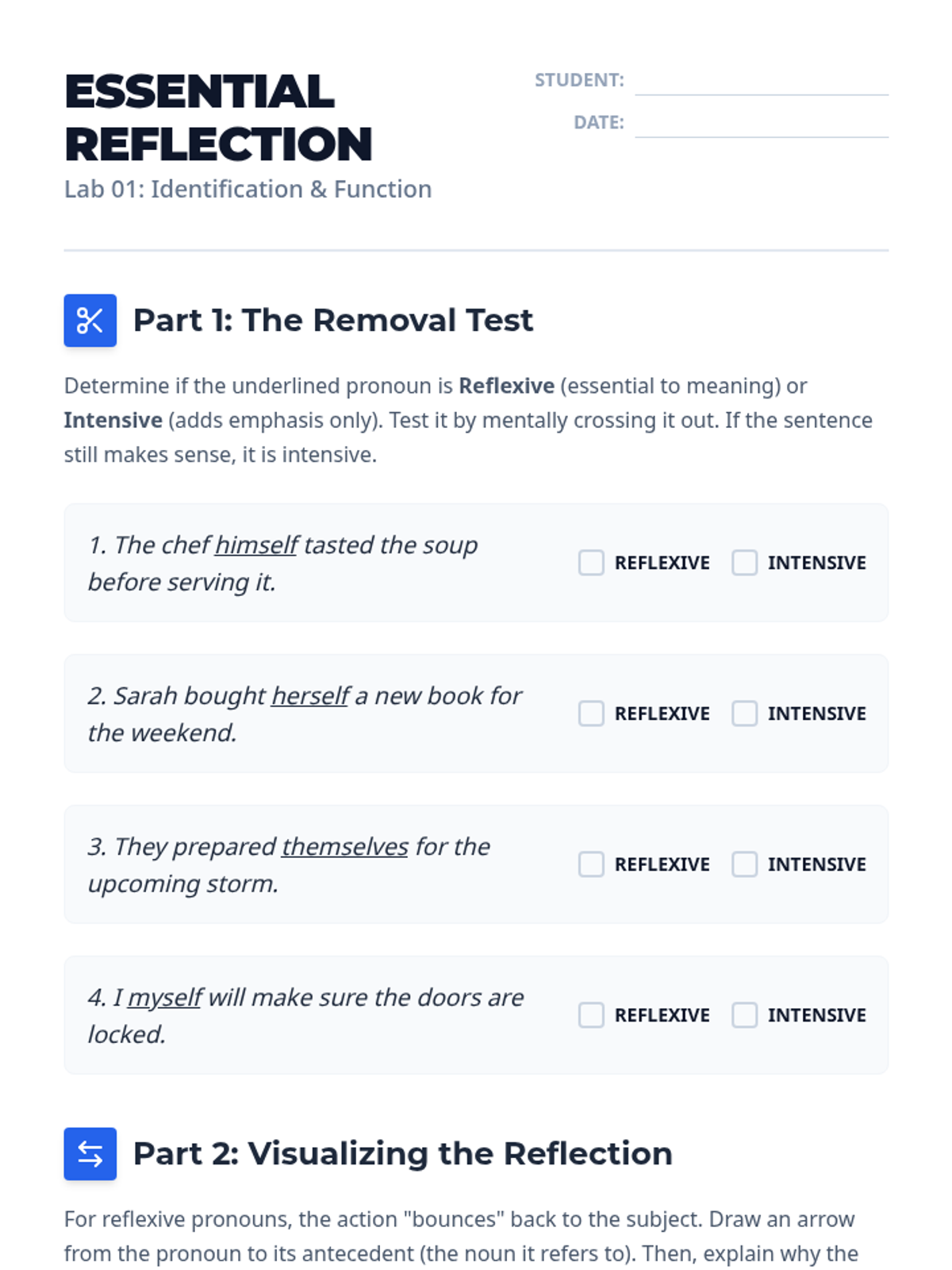
Task: Mark Intensive for the Sarah sentence
Action: coord(744,714)
